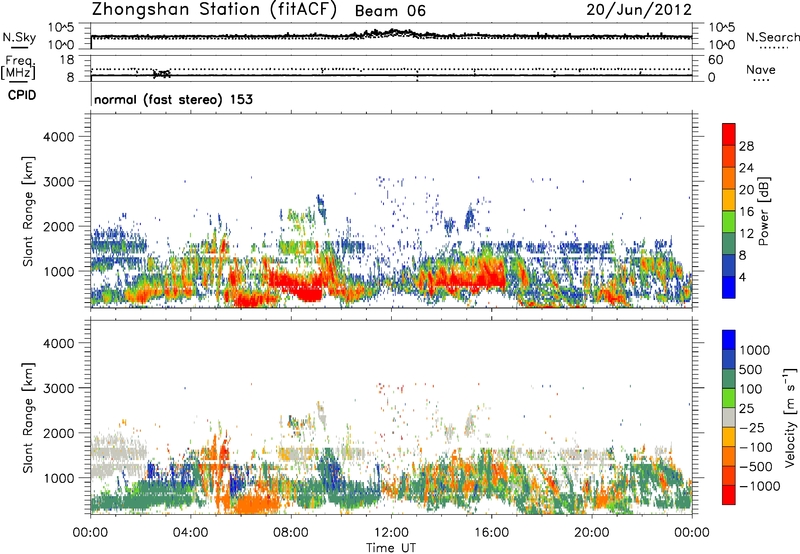This screenshot has width=800, height=554.
Task: Click the right '10^0' noise axis tick
Action: 721,45
